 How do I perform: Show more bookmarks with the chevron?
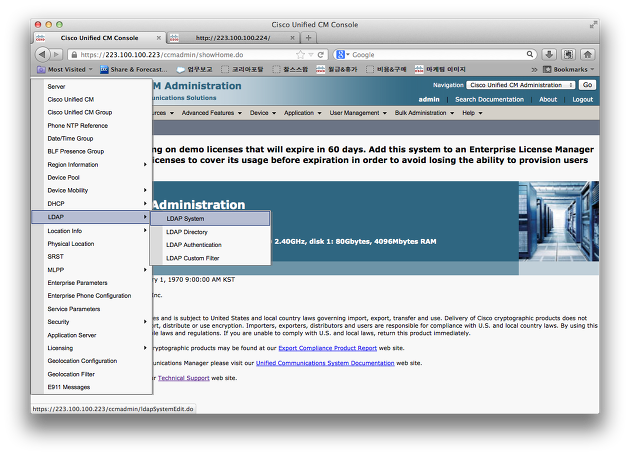534,70
